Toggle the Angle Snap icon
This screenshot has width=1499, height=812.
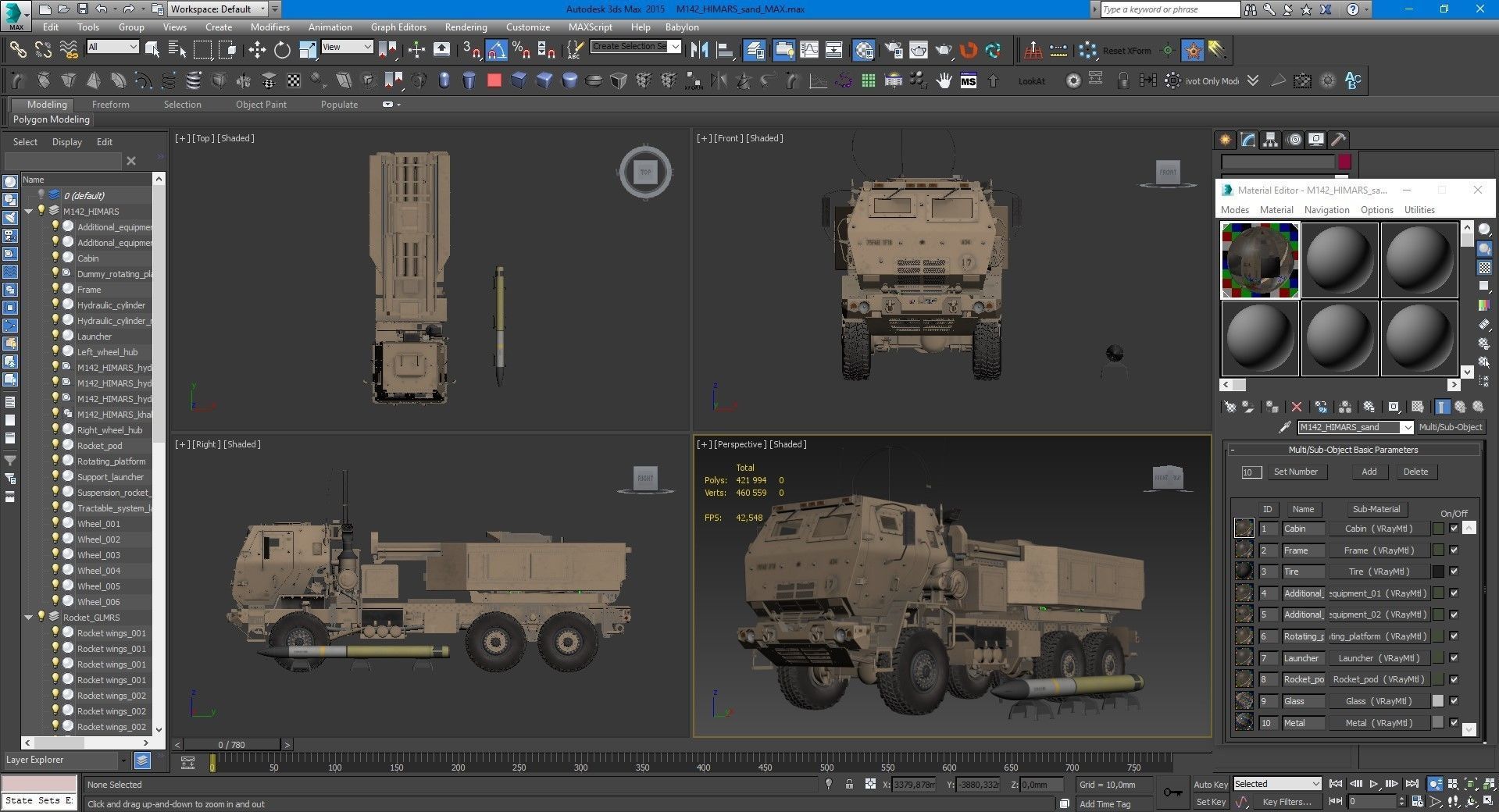[496, 50]
